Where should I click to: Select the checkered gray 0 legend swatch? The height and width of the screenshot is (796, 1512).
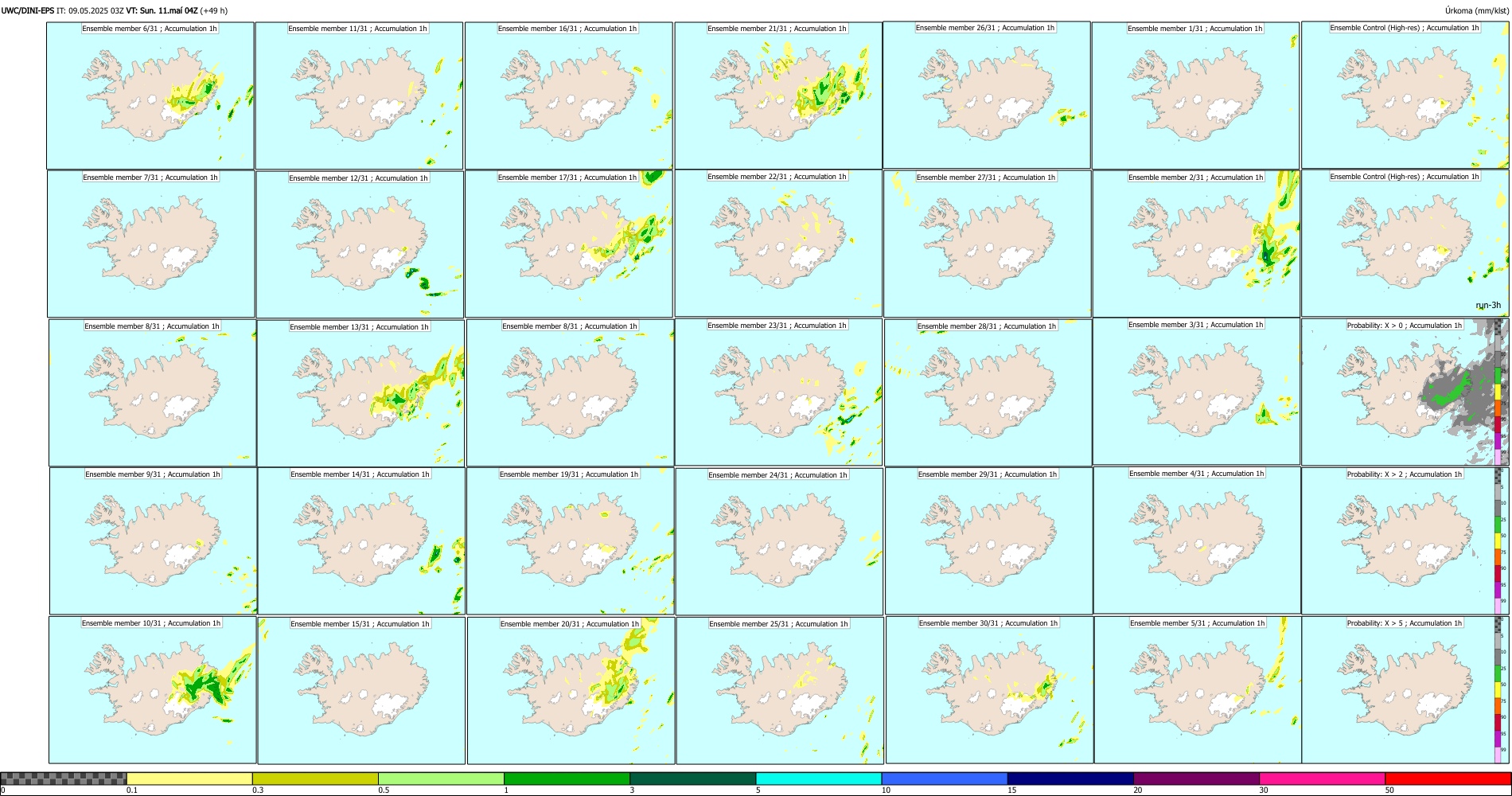tap(64, 778)
